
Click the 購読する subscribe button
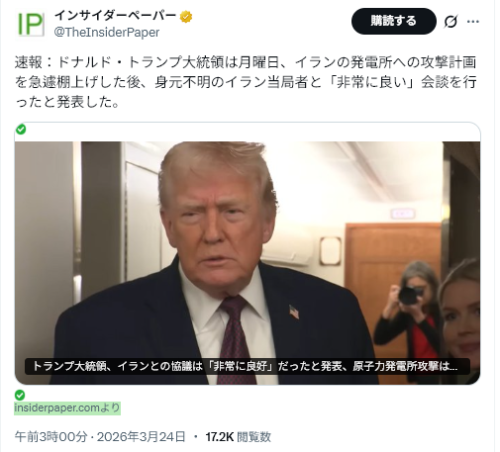click(394, 21)
